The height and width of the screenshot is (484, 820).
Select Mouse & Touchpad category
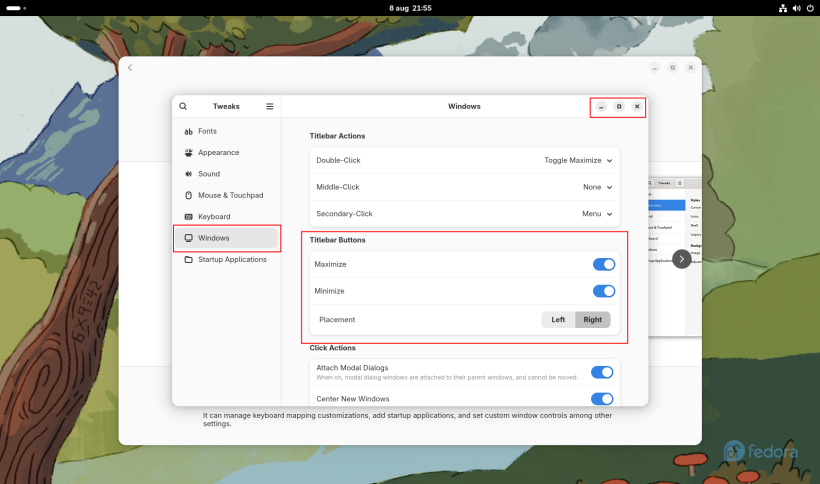pos(226,195)
